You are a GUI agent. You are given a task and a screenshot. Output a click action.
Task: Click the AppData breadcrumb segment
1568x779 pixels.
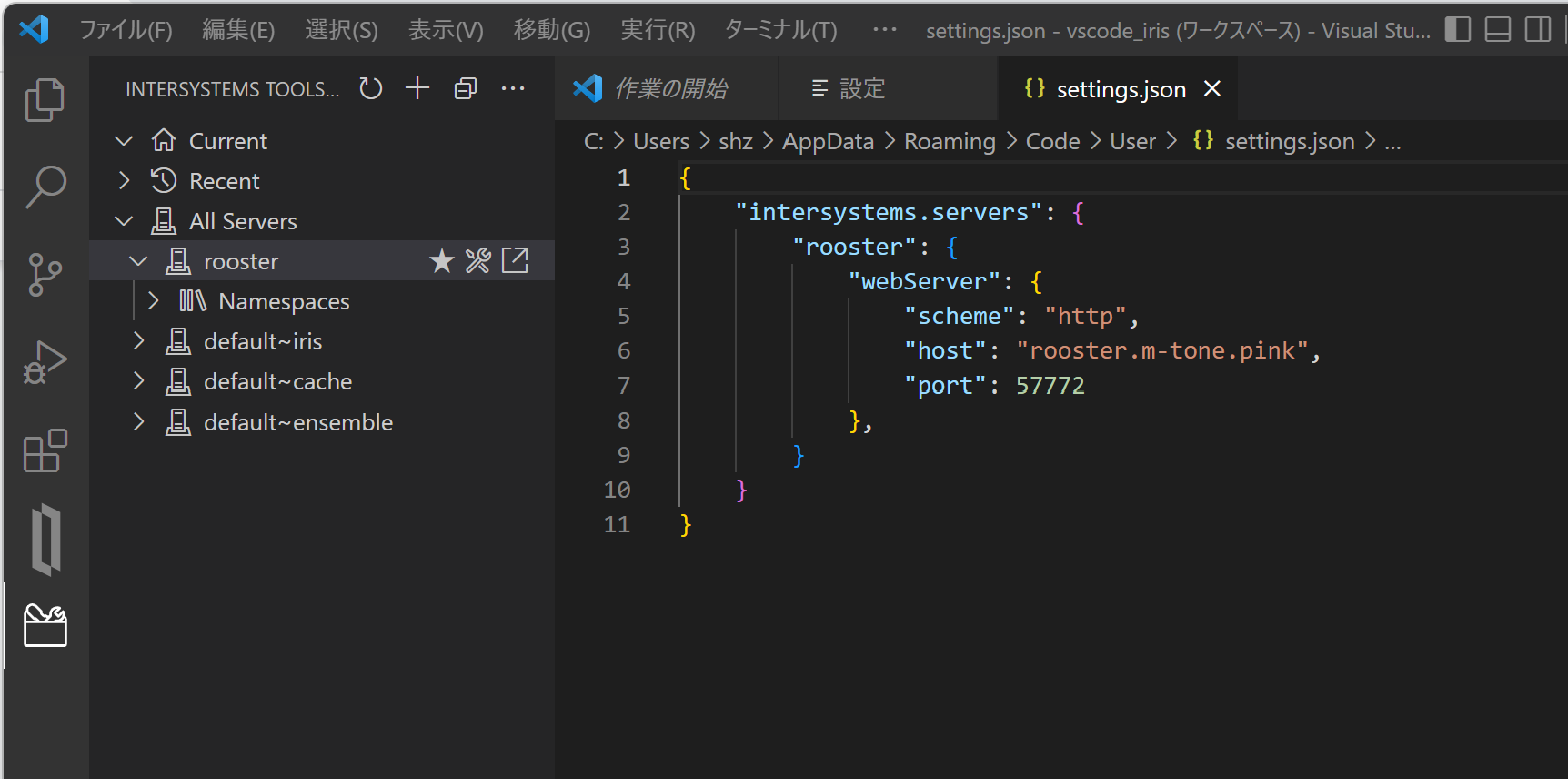(x=828, y=141)
